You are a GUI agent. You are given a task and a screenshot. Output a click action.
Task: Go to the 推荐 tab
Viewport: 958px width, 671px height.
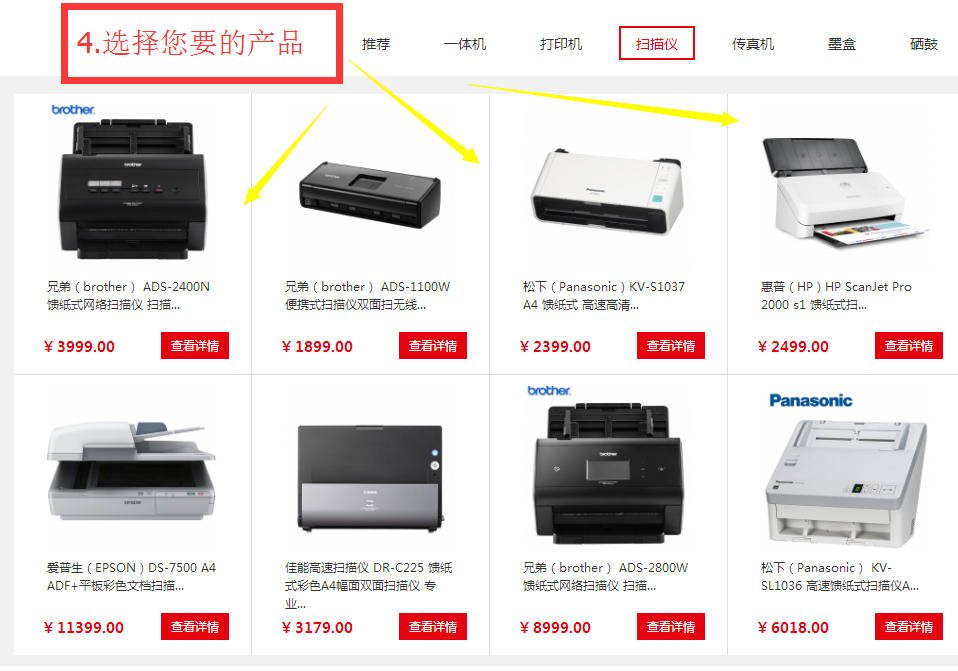376,44
